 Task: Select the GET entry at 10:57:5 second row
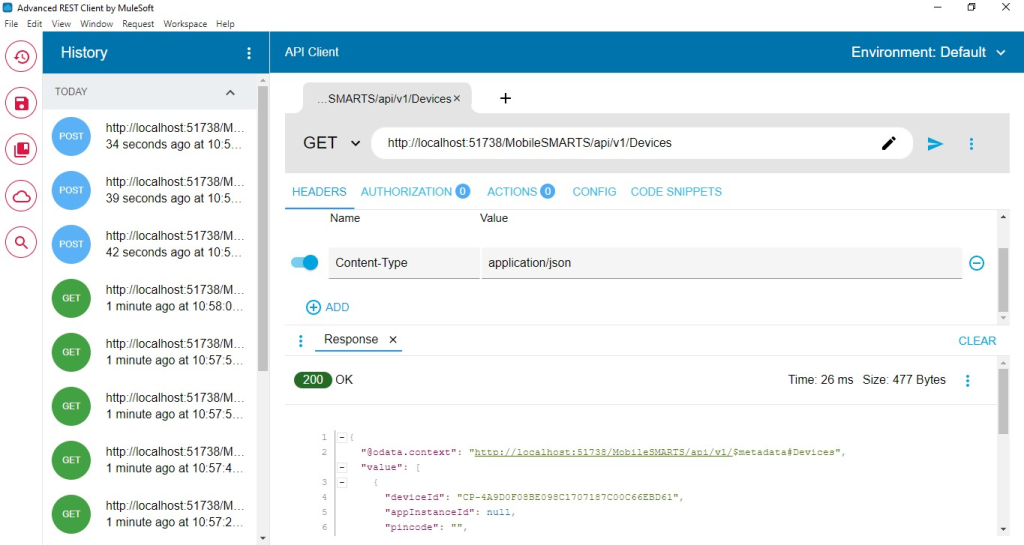pos(148,406)
